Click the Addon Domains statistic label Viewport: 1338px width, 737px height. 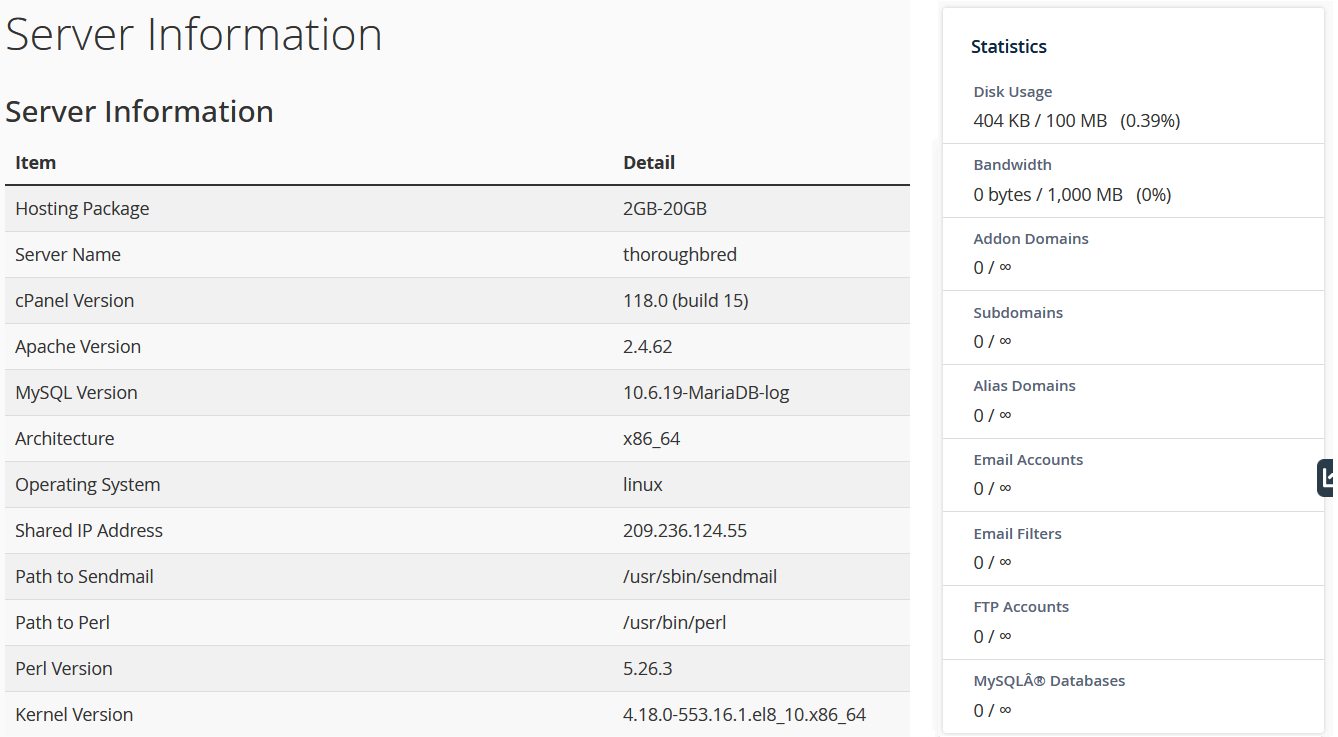coord(1030,239)
